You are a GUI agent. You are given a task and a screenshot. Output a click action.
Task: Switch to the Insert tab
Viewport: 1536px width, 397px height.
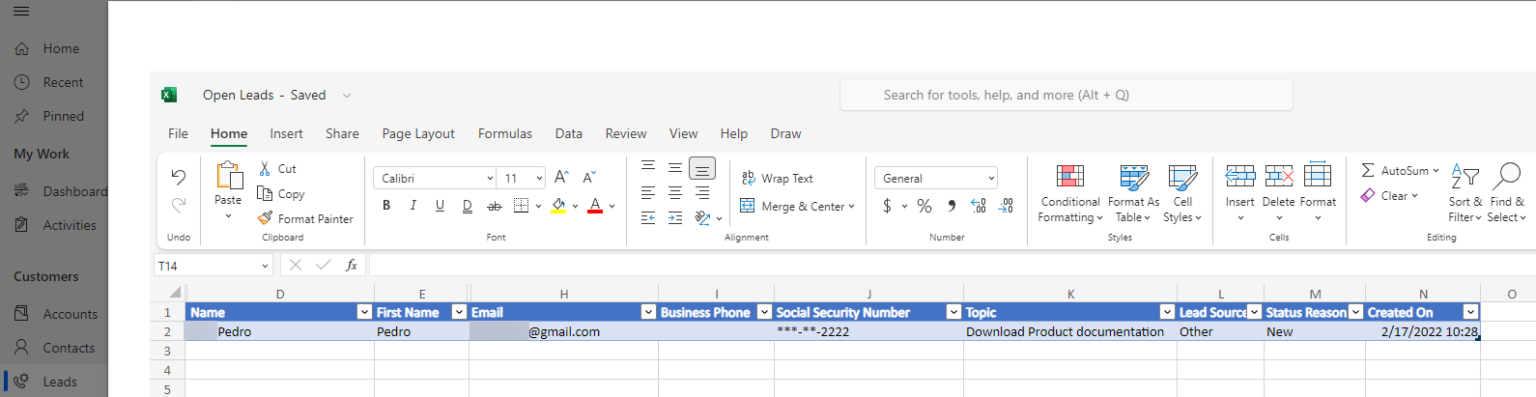coord(286,134)
